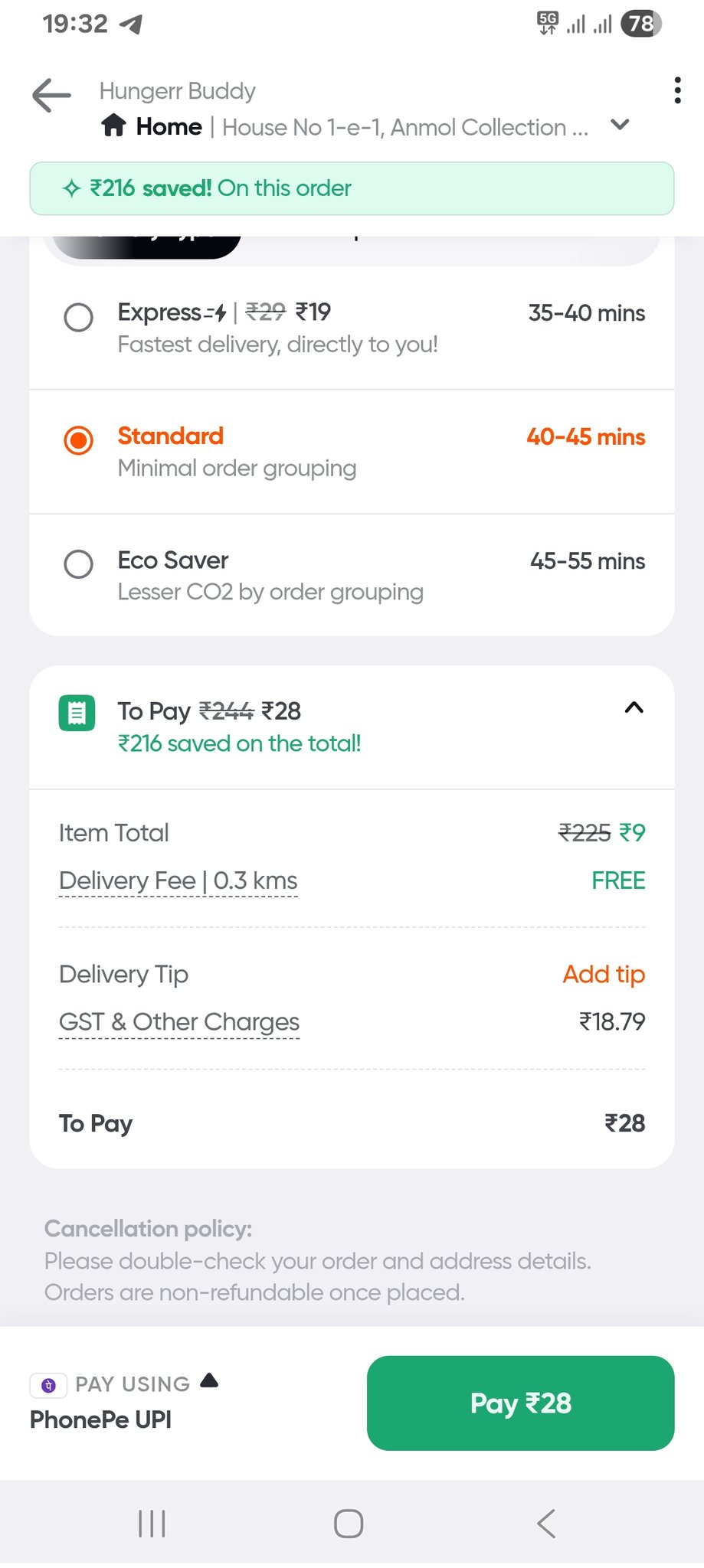Tap the back arrow in header
Image resolution: width=704 pixels, height=1568 pixels.
point(51,96)
